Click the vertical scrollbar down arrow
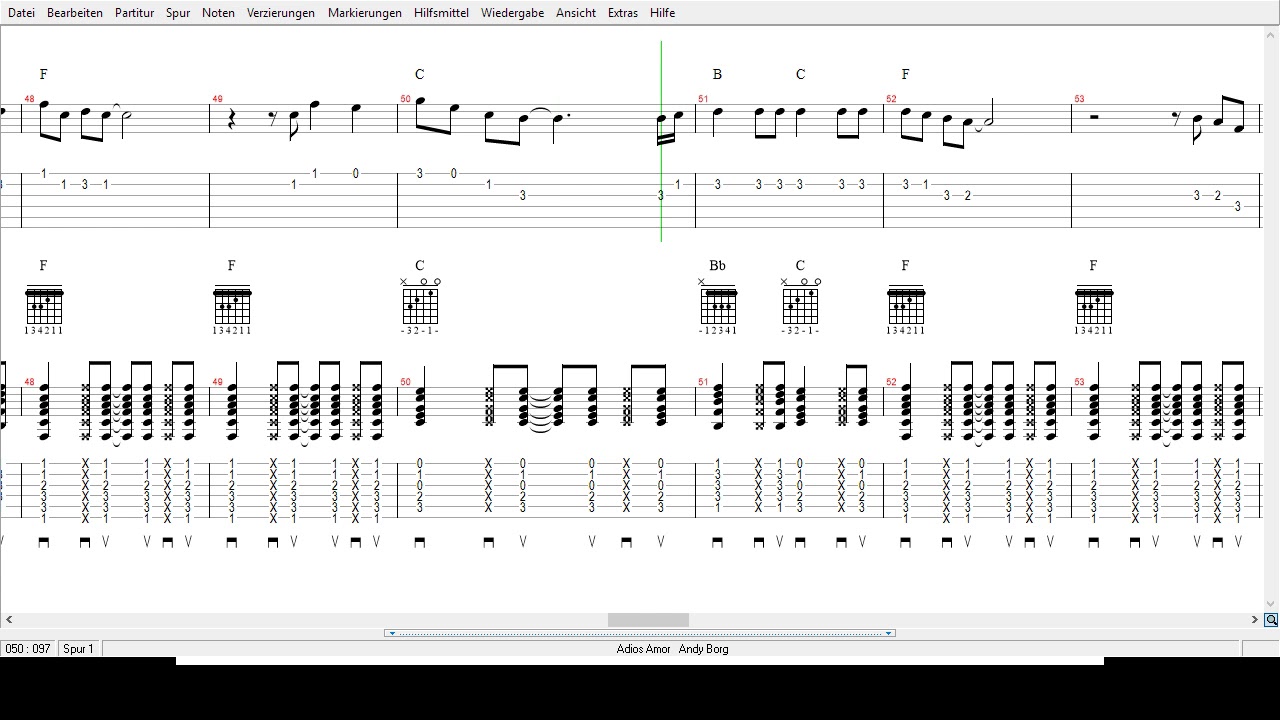 pos(1271,604)
